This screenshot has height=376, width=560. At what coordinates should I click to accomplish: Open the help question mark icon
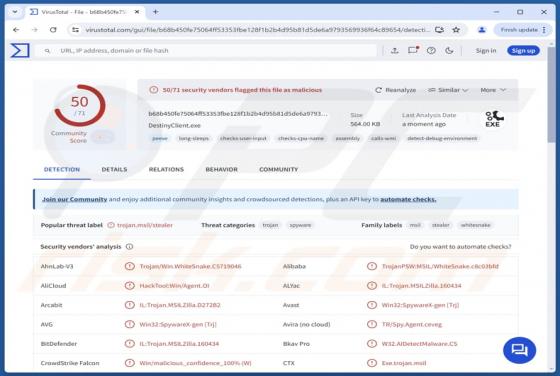431,51
